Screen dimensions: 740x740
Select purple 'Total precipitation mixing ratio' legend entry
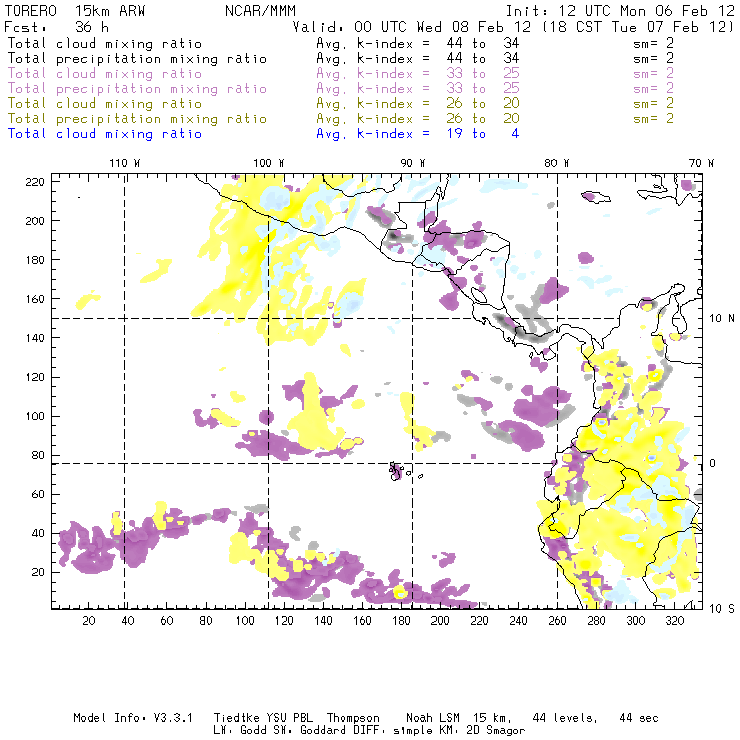click(x=137, y=89)
